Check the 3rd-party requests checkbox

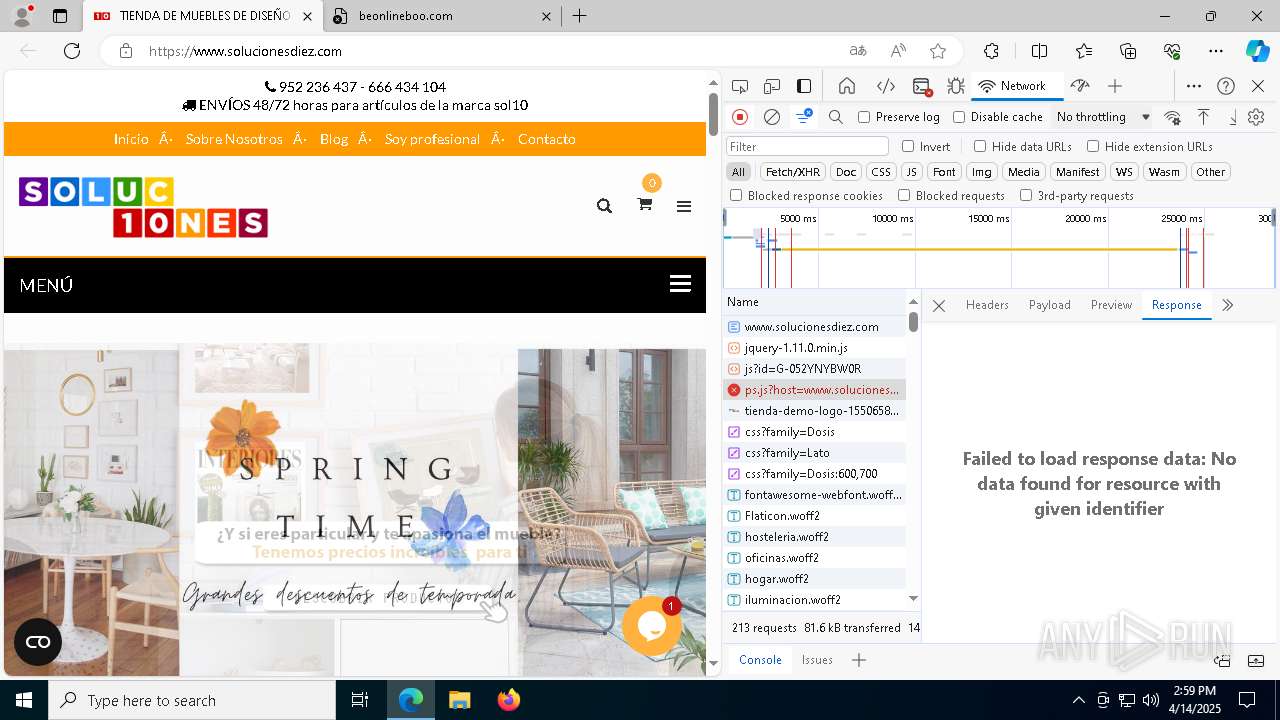(1026, 195)
